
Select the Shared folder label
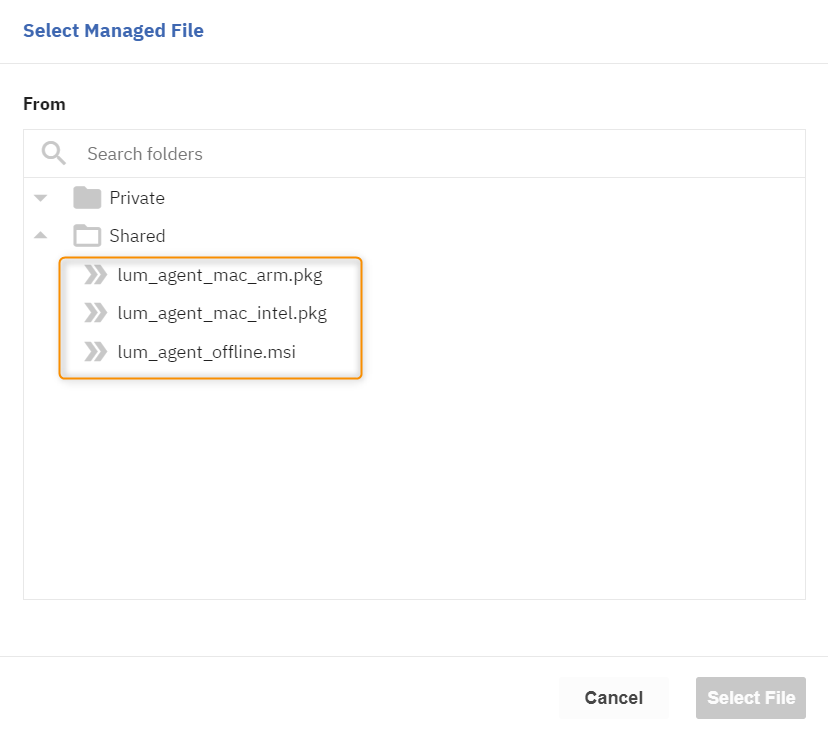coord(137,236)
